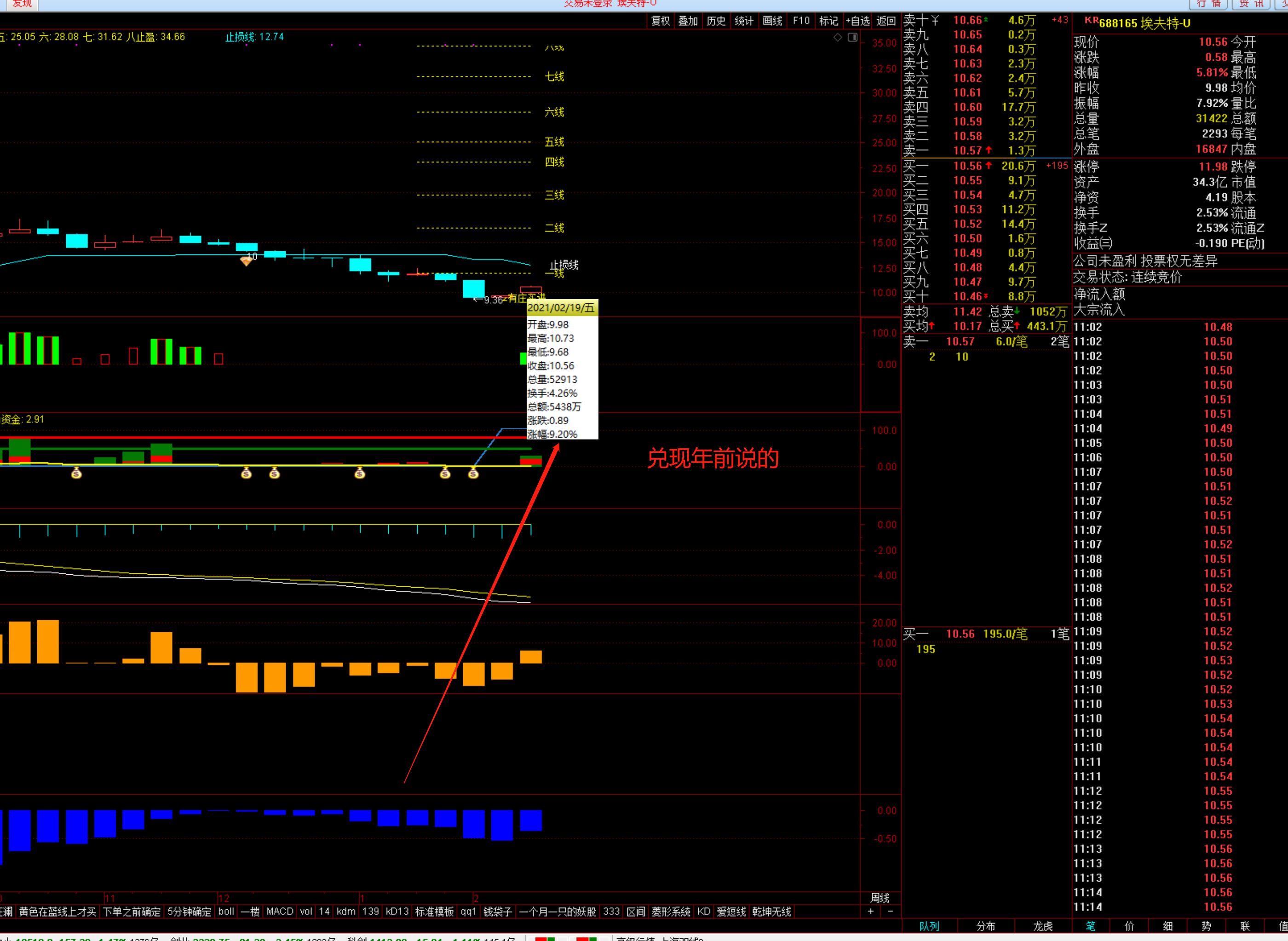The width and height of the screenshot is (1288, 941).
Task: Click the rightmost money bag signal icon
Action: tap(473, 473)
